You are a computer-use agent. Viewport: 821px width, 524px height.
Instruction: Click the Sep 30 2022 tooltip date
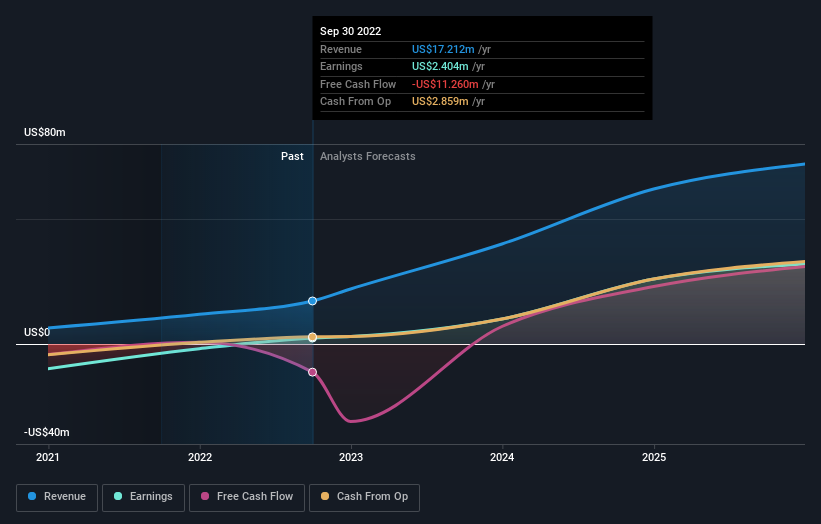(x=351, y=31)
